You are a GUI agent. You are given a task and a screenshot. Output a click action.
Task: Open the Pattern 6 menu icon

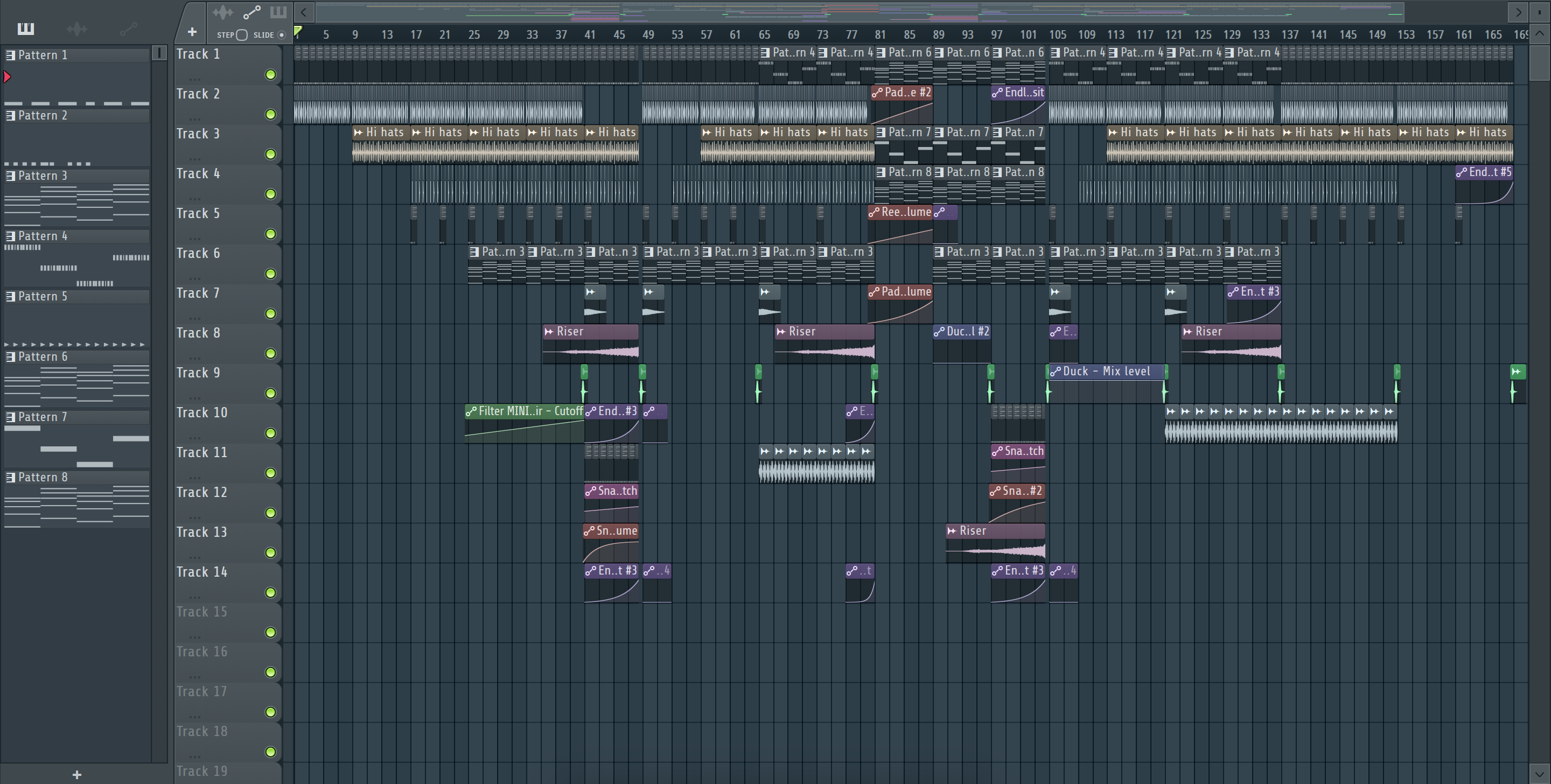(x=10, y=356)
